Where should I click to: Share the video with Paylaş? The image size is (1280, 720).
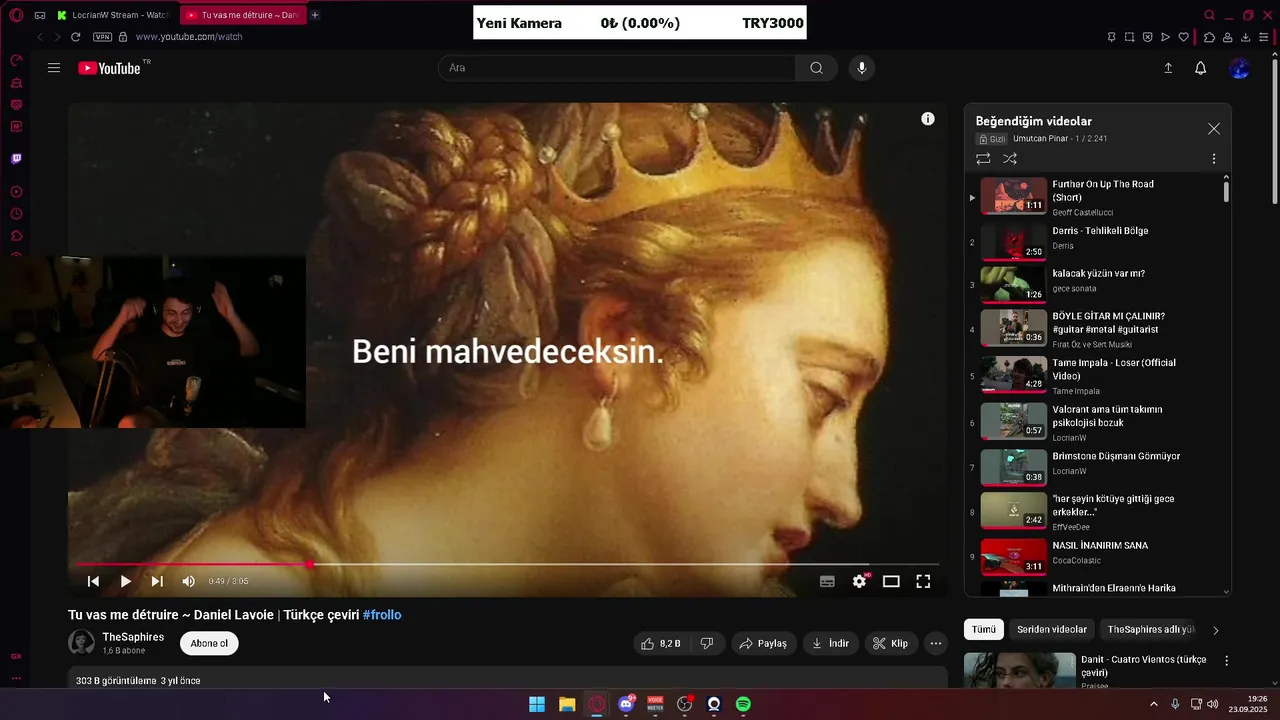pyautogui.click(x=763, y=643)
